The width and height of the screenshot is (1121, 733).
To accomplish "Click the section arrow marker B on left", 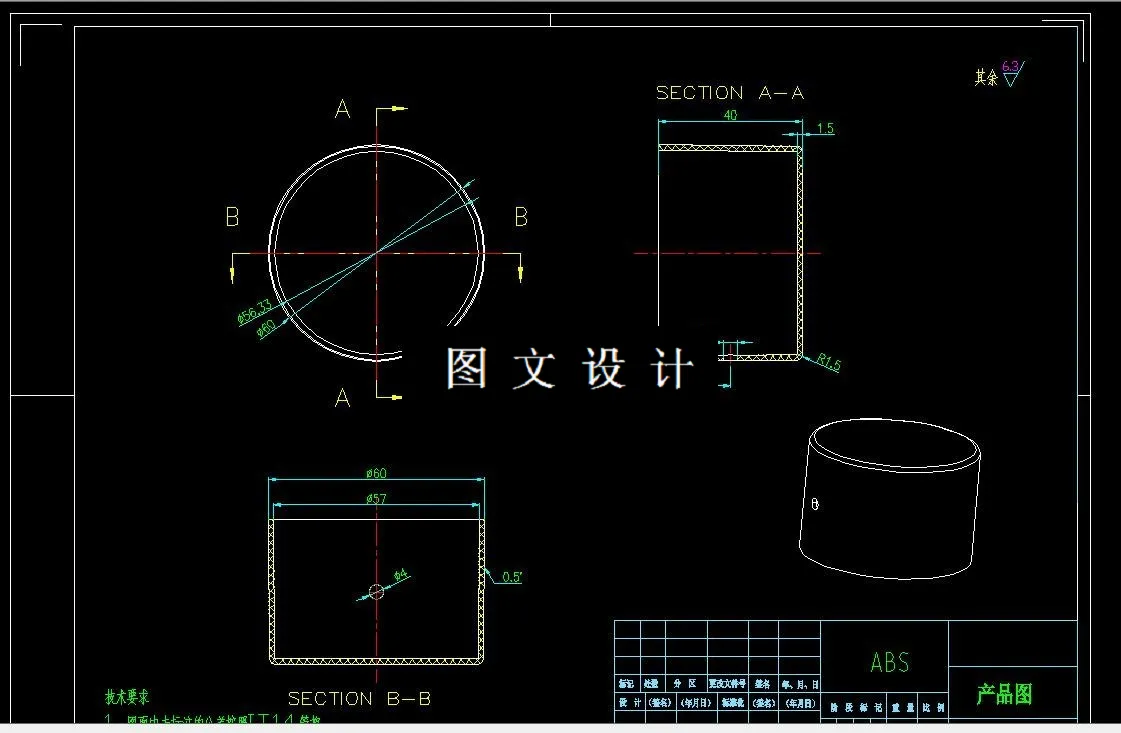I will [233, 215].
